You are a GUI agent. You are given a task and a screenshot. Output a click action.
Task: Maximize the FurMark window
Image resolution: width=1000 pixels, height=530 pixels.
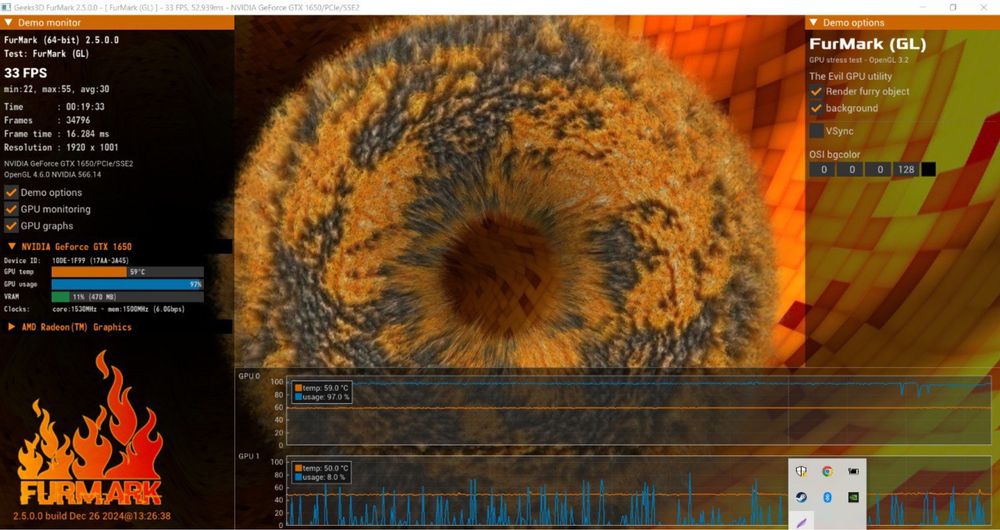[953, 7]
